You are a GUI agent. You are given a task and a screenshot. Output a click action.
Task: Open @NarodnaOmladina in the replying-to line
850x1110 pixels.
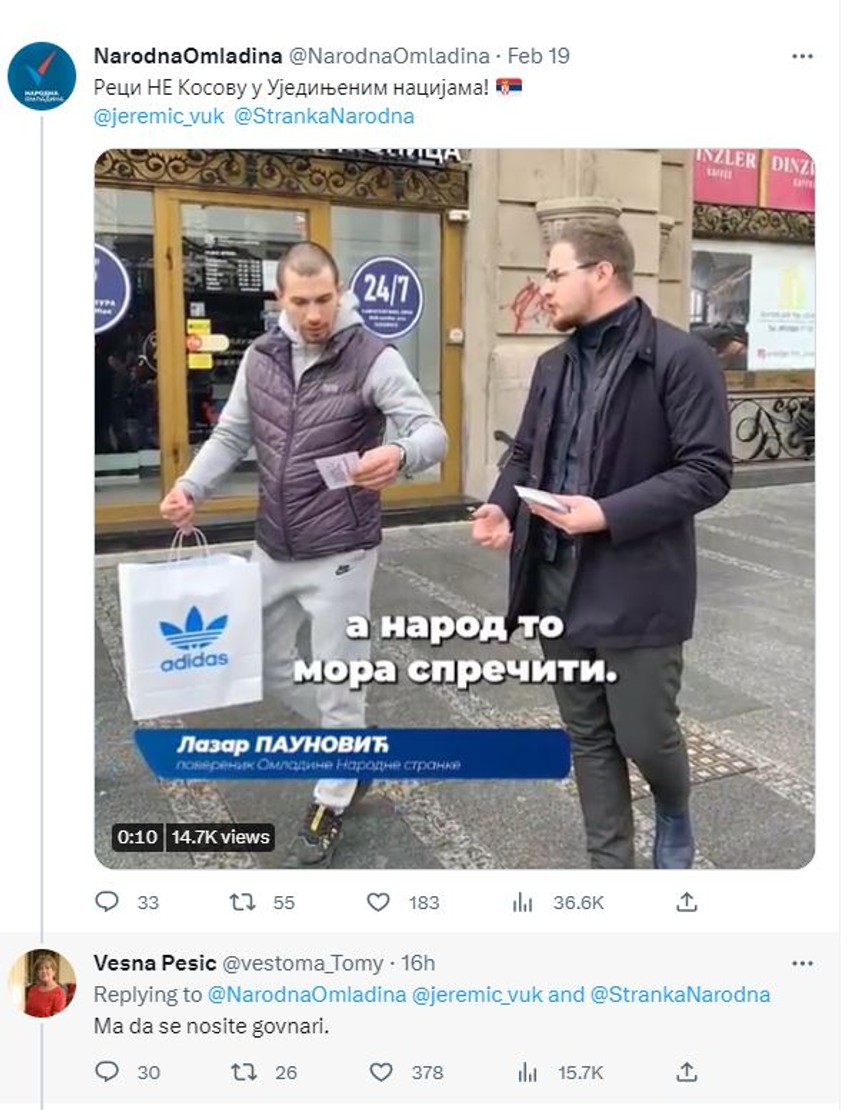coord(306,995)
